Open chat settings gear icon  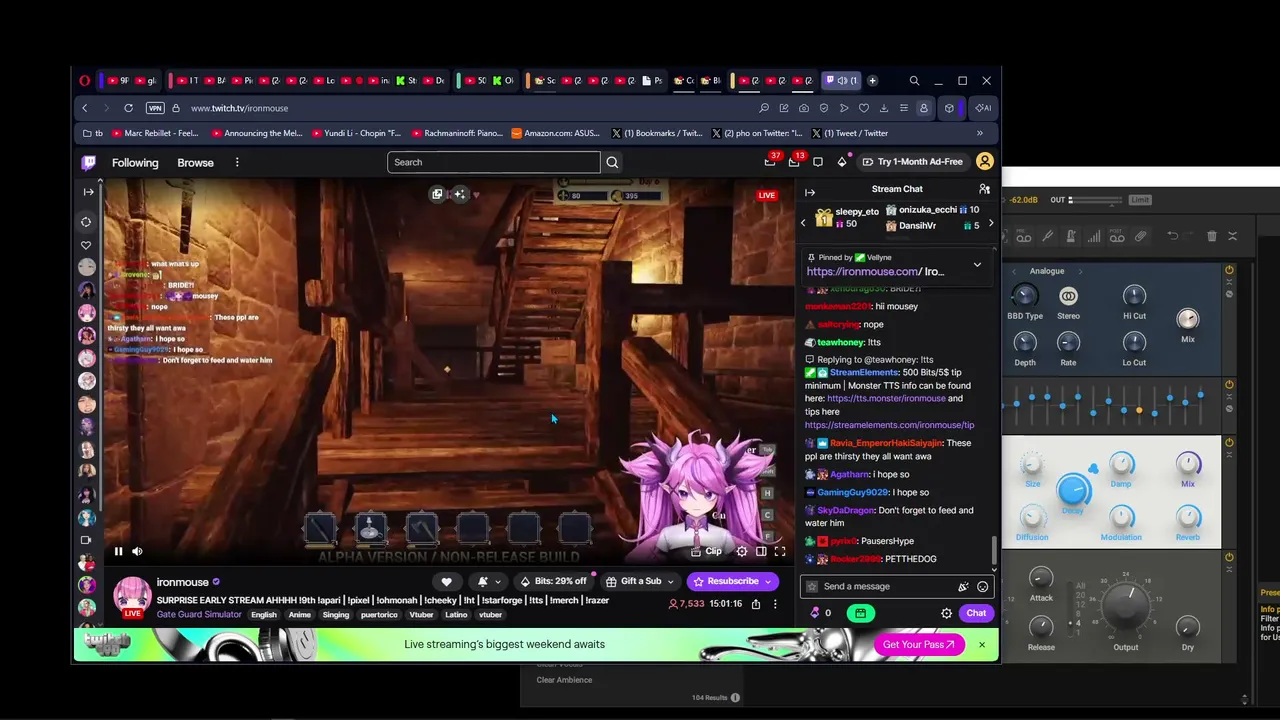(946, 613)
